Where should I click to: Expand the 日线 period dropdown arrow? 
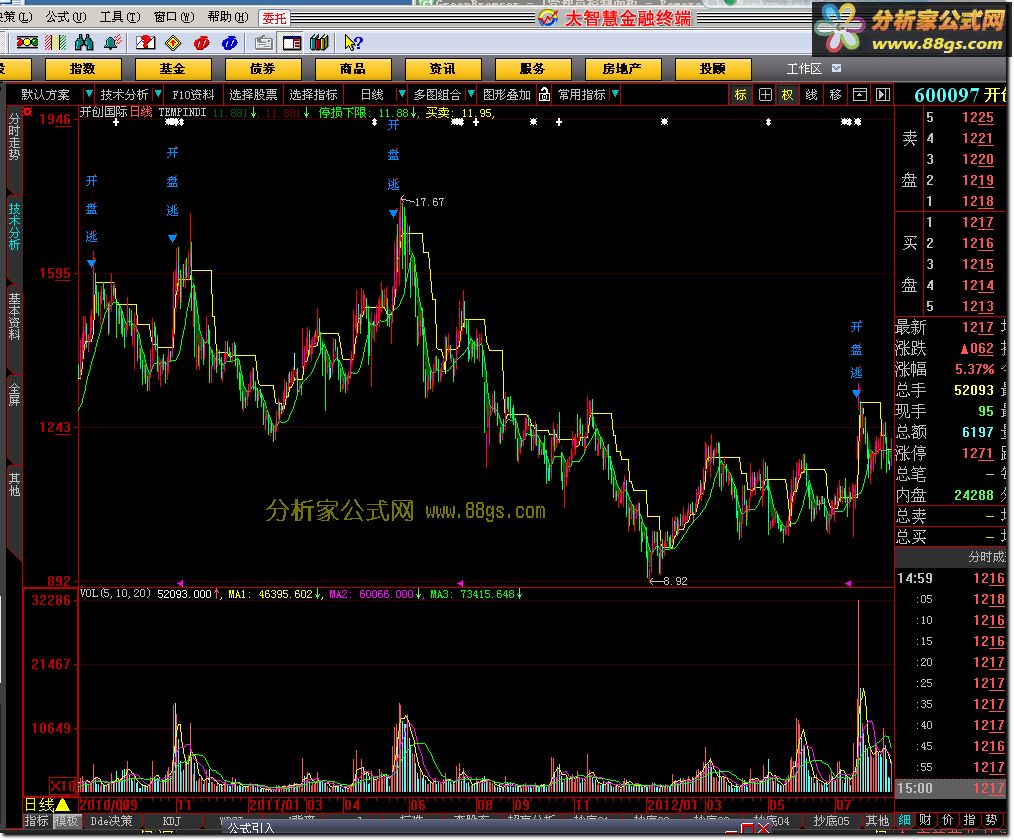click(x=402, y=94)
